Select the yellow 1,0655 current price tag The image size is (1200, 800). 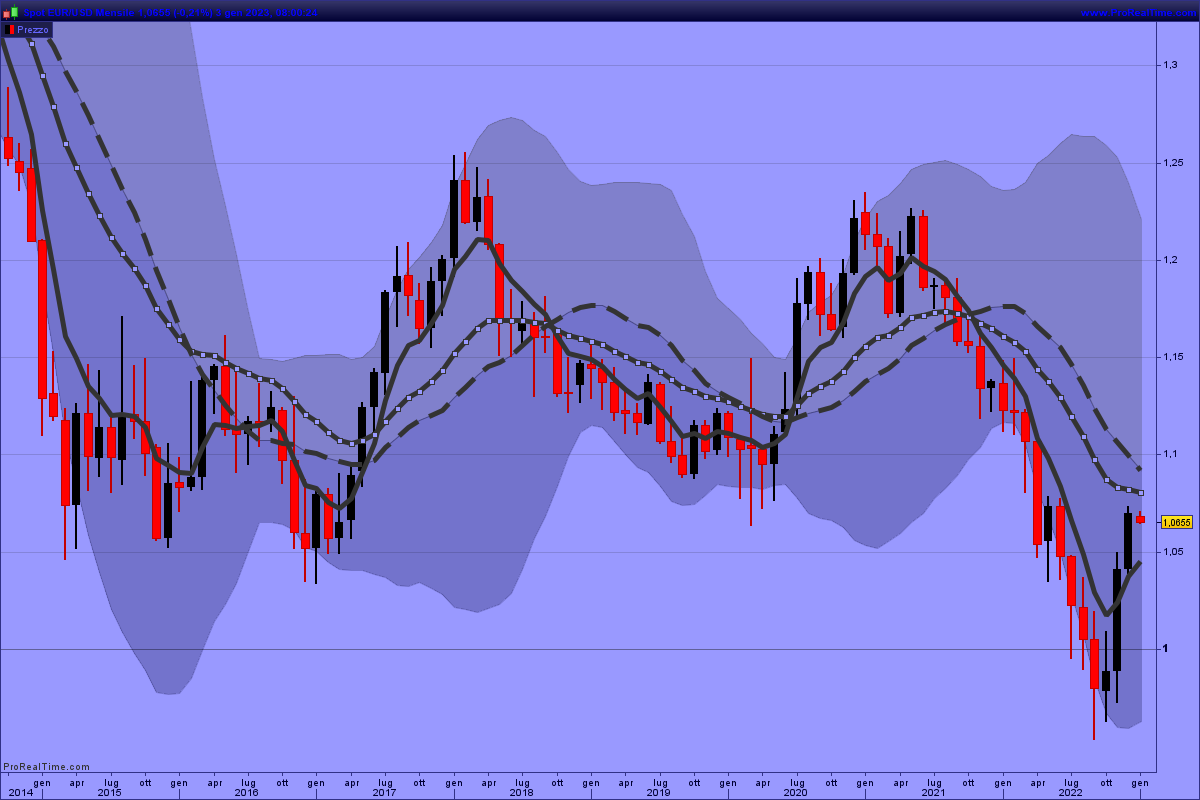[x=1177, y=522]
